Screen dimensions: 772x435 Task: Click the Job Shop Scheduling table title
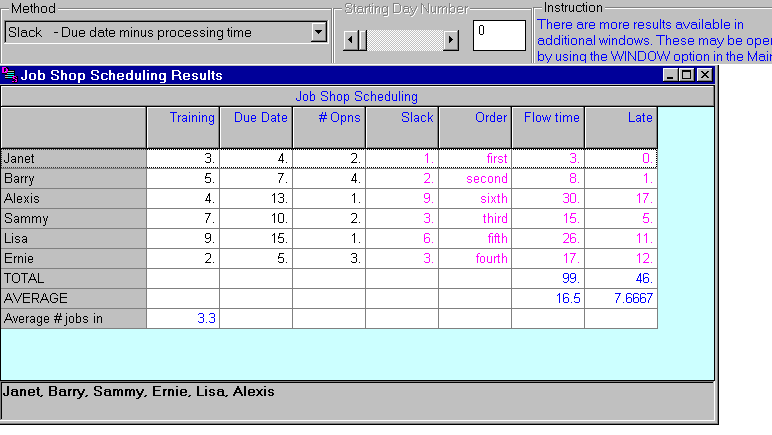coord(357,97)
